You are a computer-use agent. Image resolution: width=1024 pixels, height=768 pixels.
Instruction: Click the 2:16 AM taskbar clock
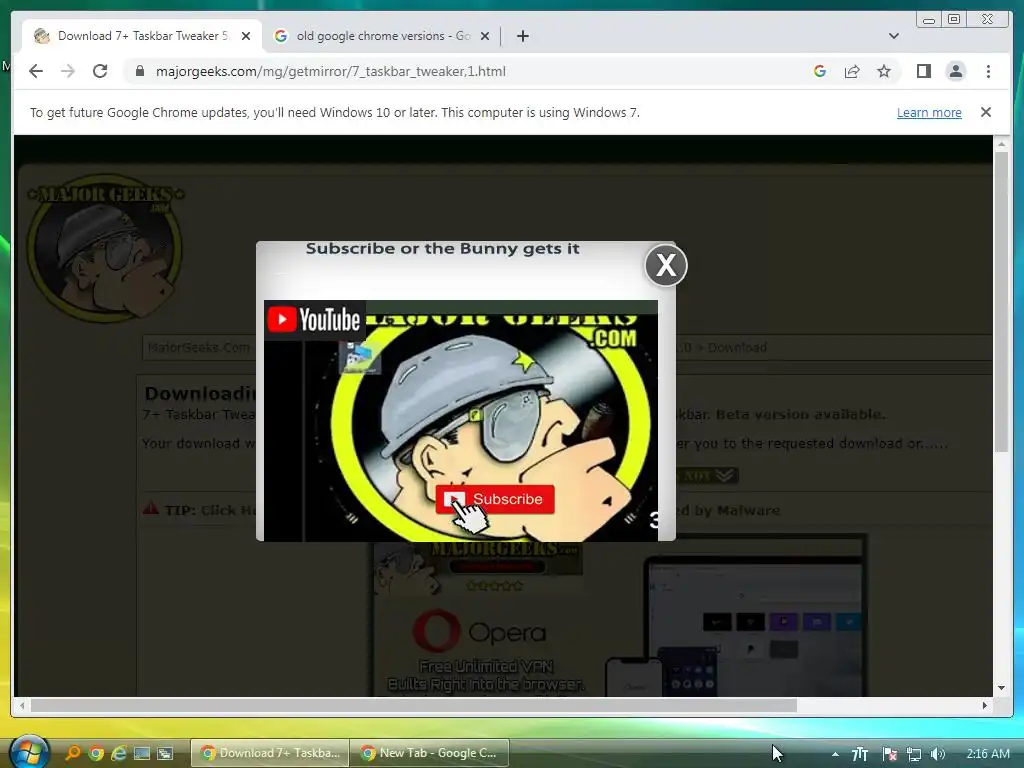[x=987, y=753]
